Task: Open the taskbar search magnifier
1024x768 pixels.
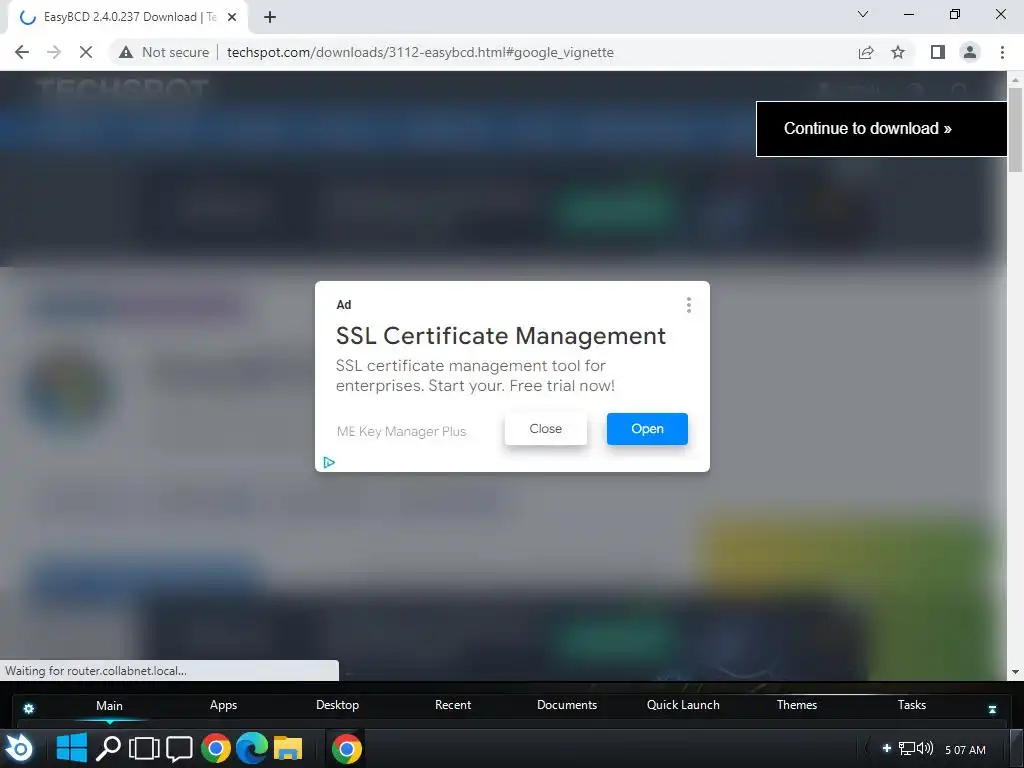Action: pyautogui.click(x=108, y=748)
